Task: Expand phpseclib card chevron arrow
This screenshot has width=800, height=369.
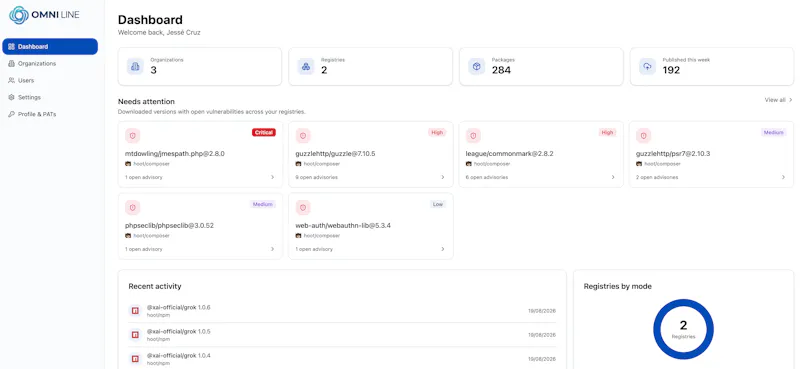Action: [272, 249]
